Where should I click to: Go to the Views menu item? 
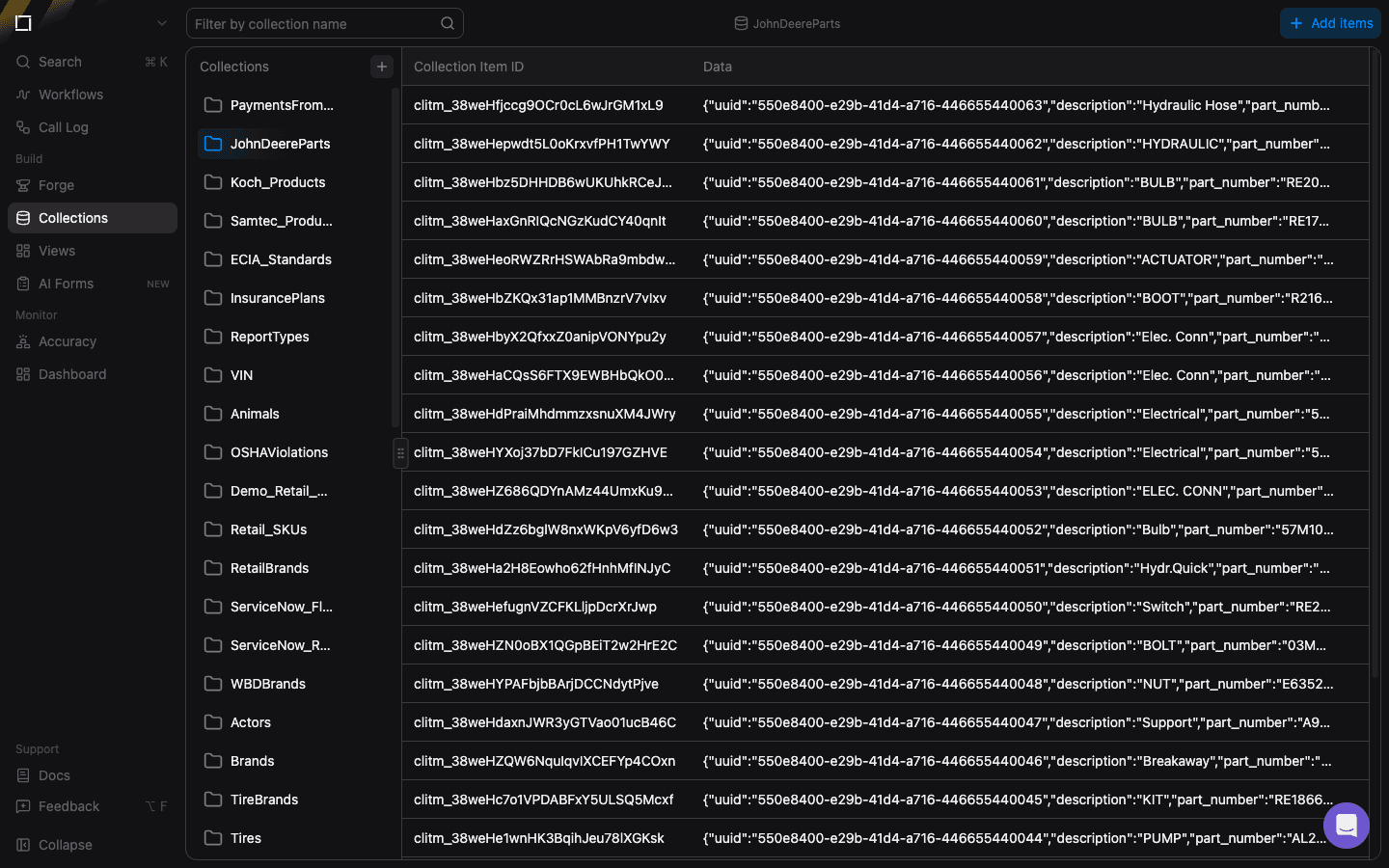(56, 251)
